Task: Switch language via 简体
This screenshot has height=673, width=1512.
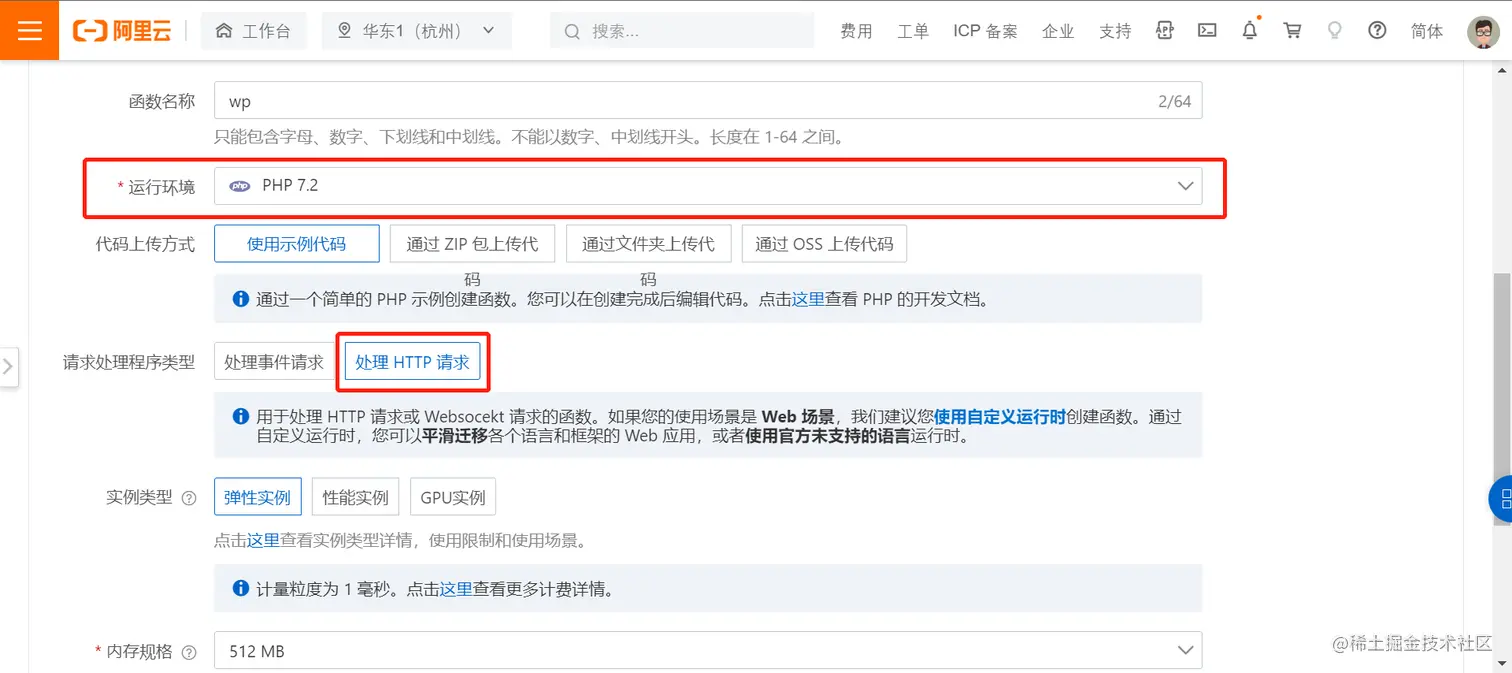Action: tap(1427, 31)
